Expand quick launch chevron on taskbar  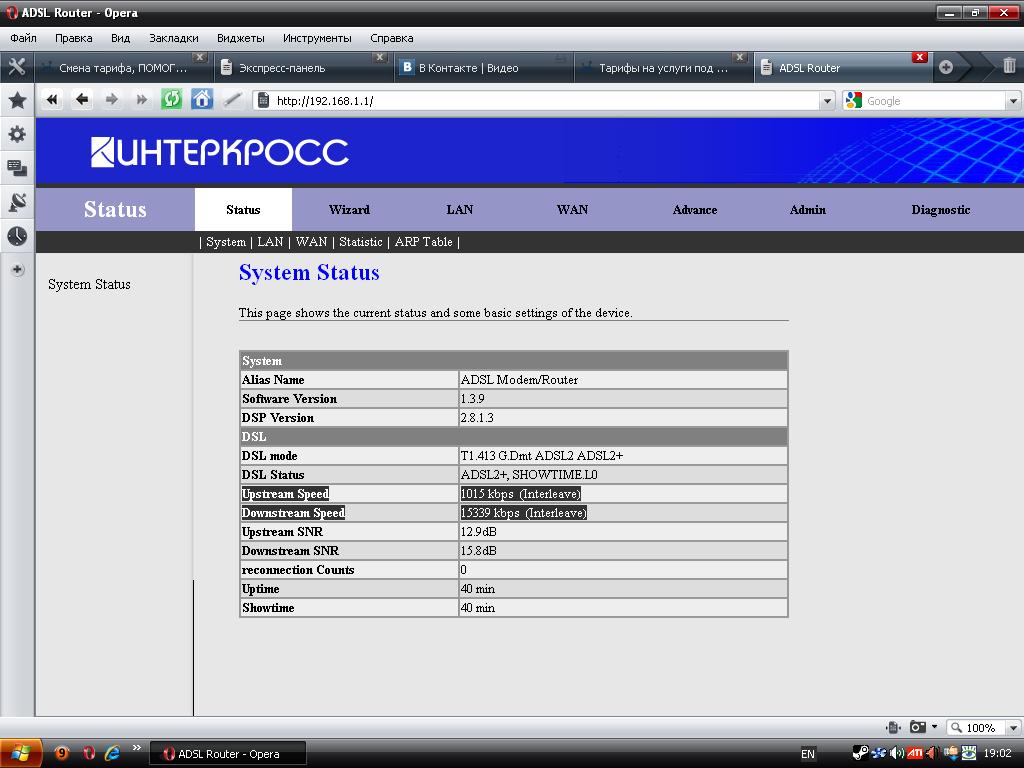(136, 748)
